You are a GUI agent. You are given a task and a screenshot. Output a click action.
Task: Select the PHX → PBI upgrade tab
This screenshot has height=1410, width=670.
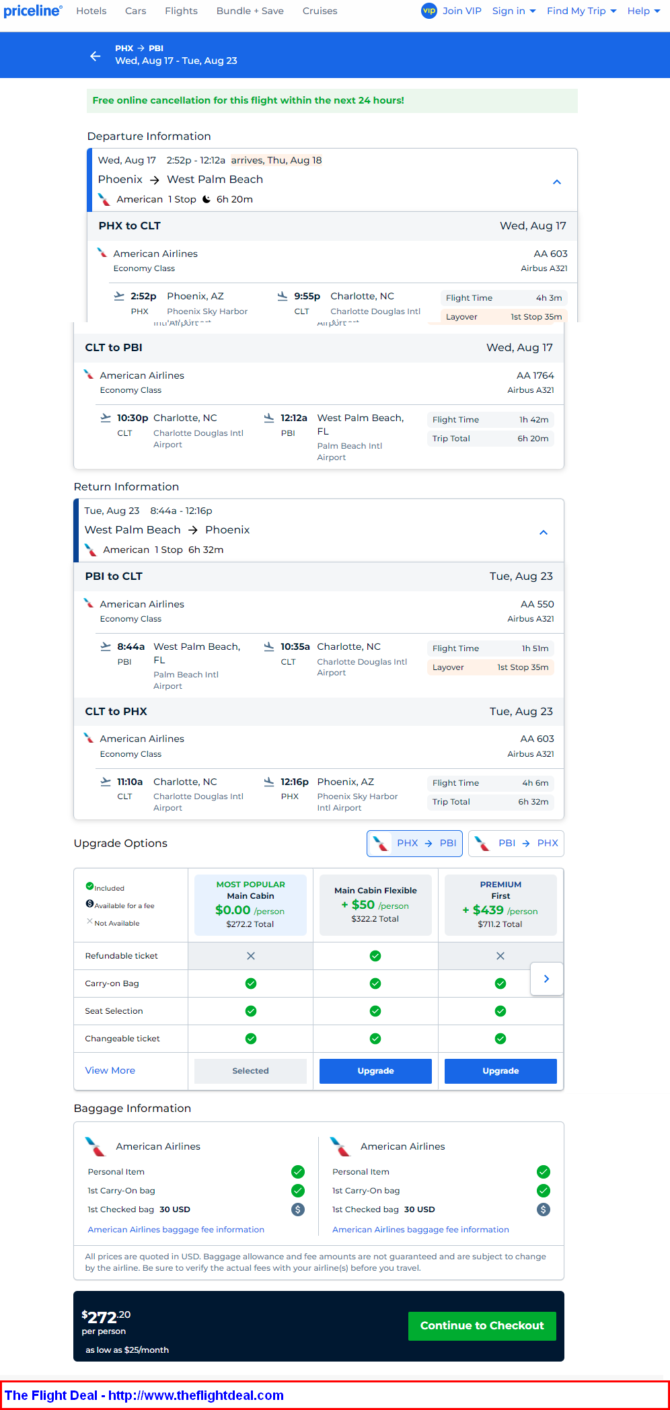point(414,843)
